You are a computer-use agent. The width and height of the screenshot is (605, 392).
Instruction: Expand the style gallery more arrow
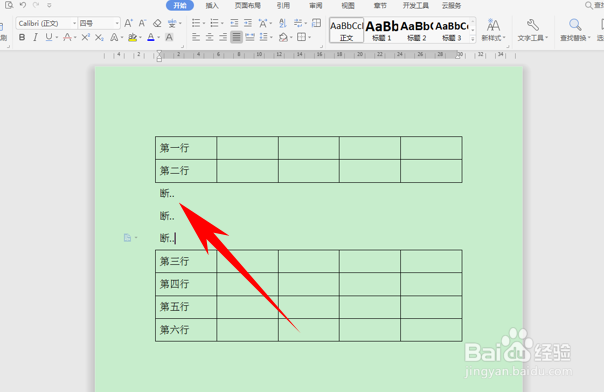point(473,39)
